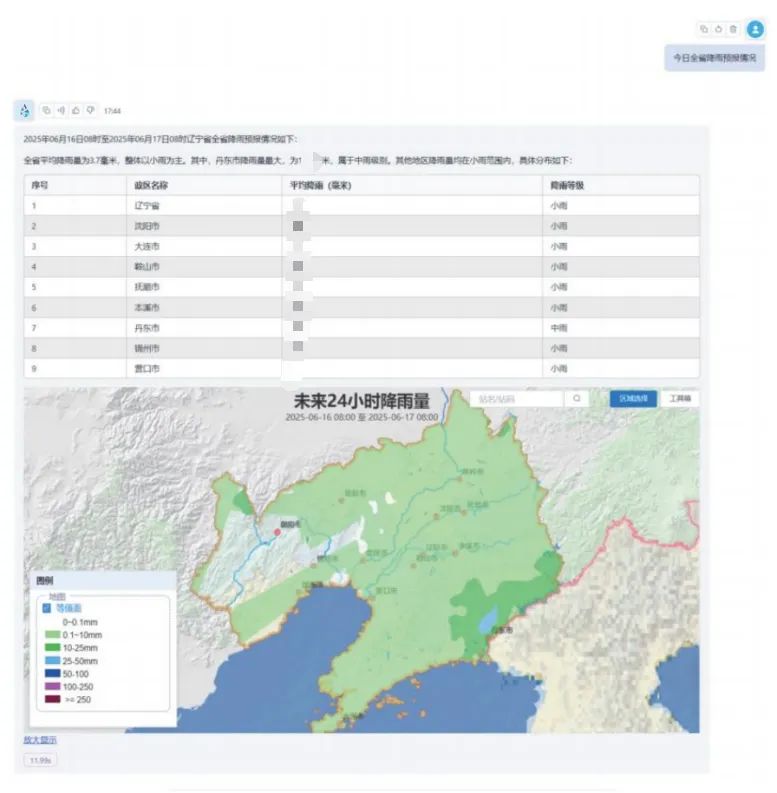This screenshot has width=777, height=793.
Task: Toggle the 等值面 layer checkbox
Action: coord(46,607)
